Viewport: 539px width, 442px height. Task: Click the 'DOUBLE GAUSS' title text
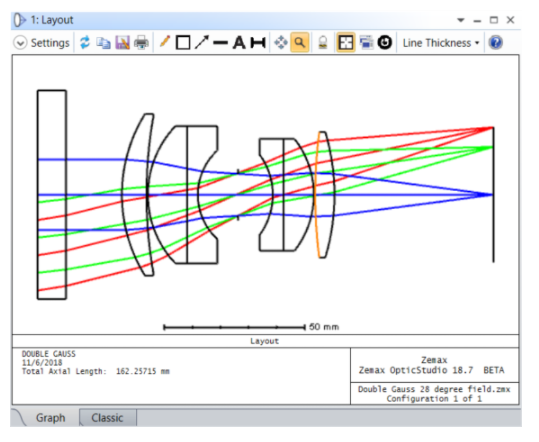point(48,354)
